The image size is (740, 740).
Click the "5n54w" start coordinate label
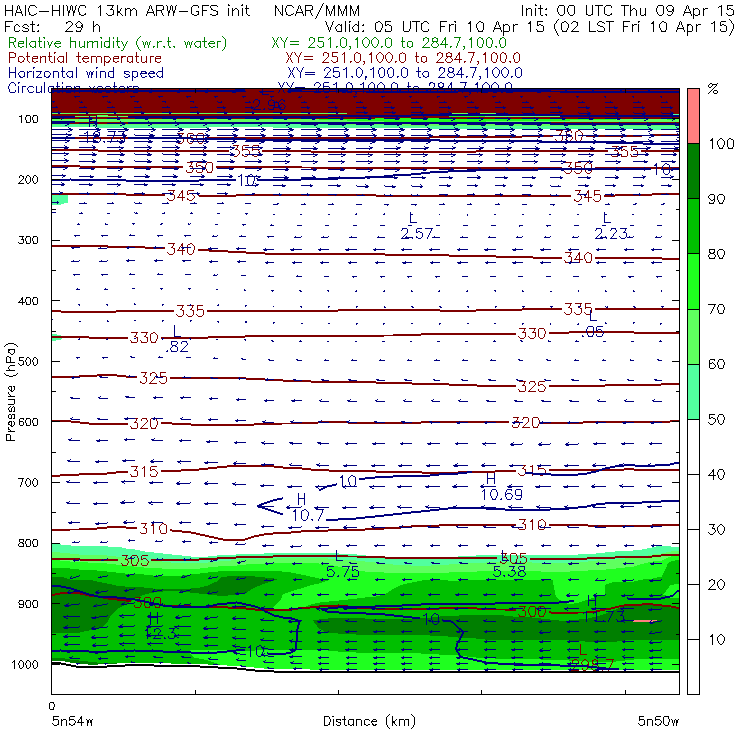click(72, 721)
